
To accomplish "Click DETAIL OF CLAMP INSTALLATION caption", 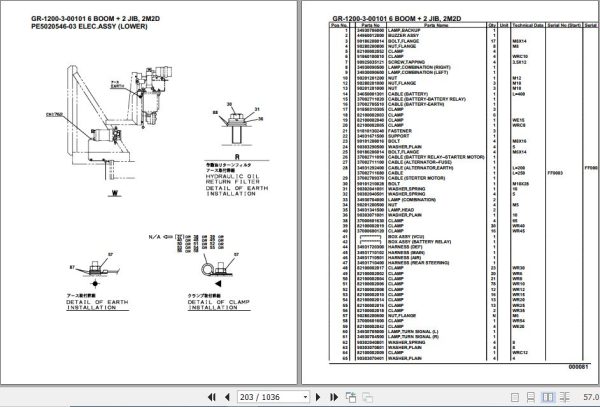I will [x=218, y=304].
